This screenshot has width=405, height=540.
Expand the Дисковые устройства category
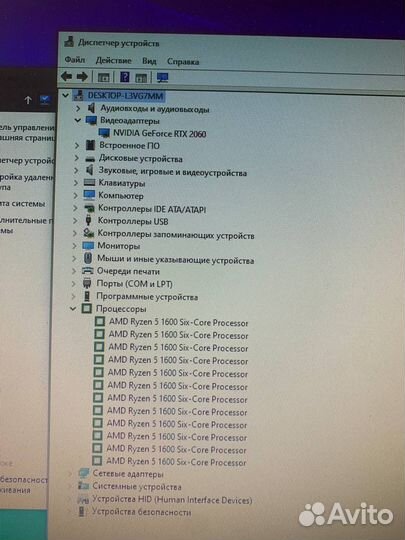pos(77,158)
